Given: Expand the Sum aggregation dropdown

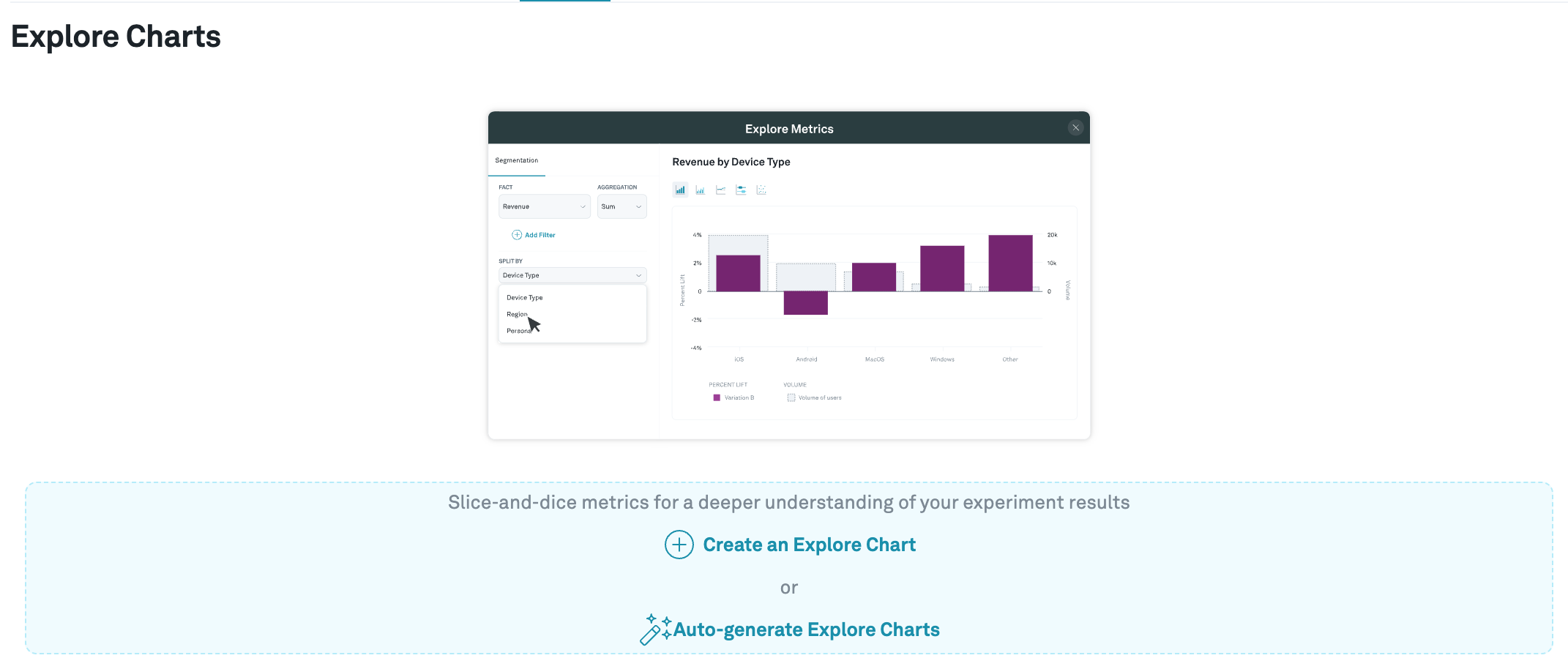Looking at the screenshot, I should 621,206.
